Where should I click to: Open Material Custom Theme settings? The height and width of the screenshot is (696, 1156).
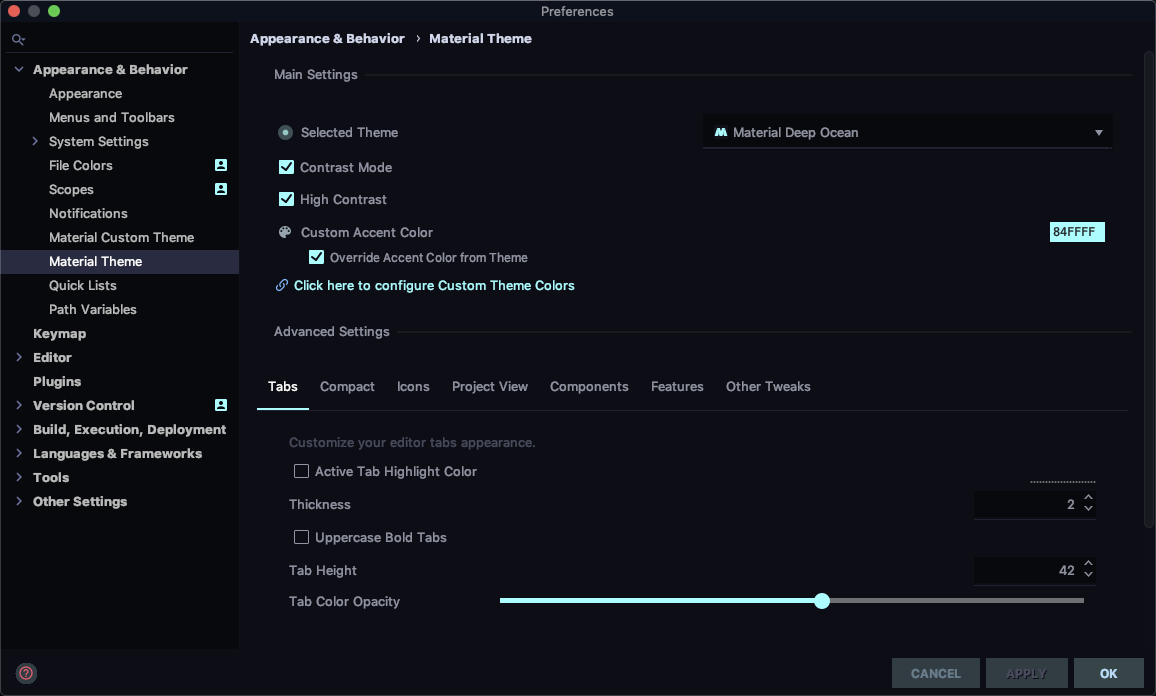[x=122, y=237]
